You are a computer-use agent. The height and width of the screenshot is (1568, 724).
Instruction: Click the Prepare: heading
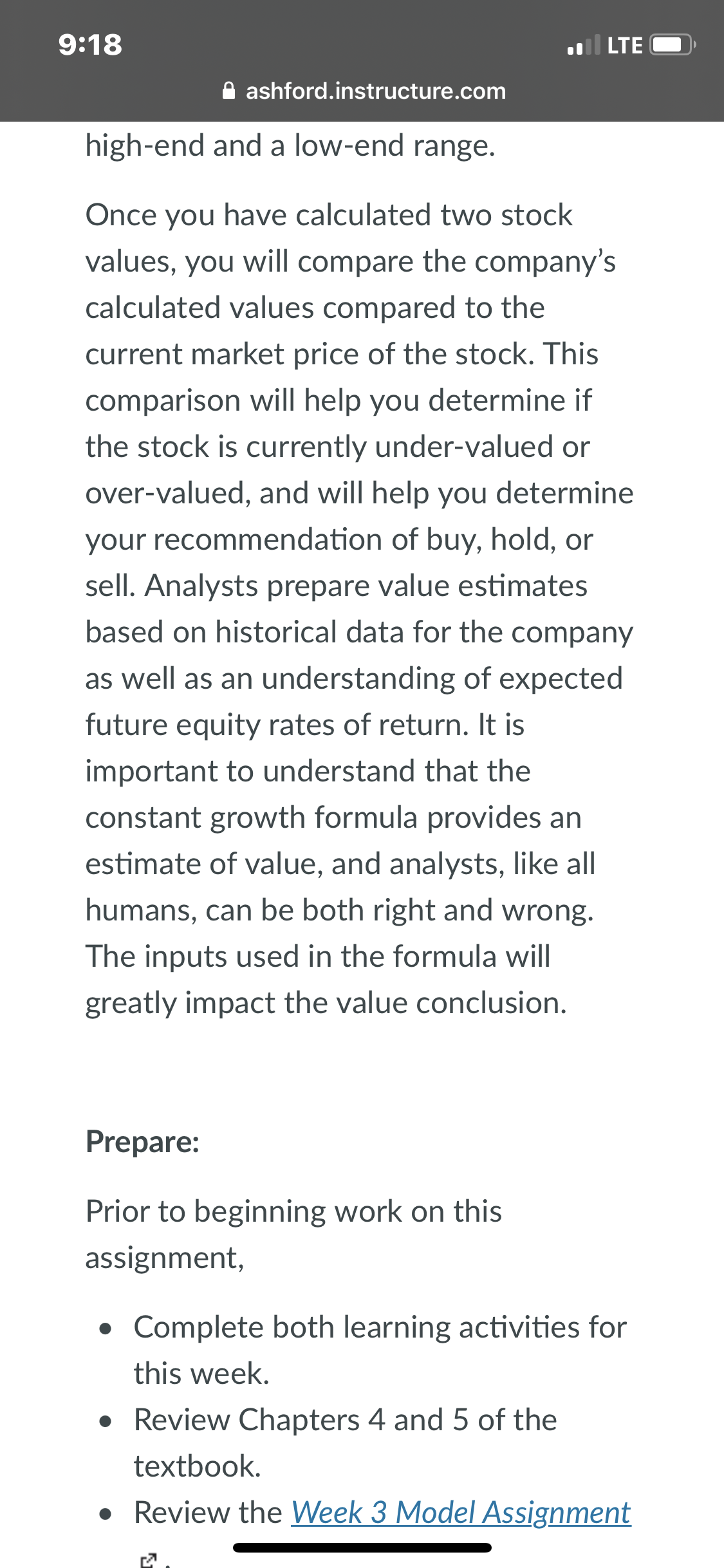coord(142,1142)
